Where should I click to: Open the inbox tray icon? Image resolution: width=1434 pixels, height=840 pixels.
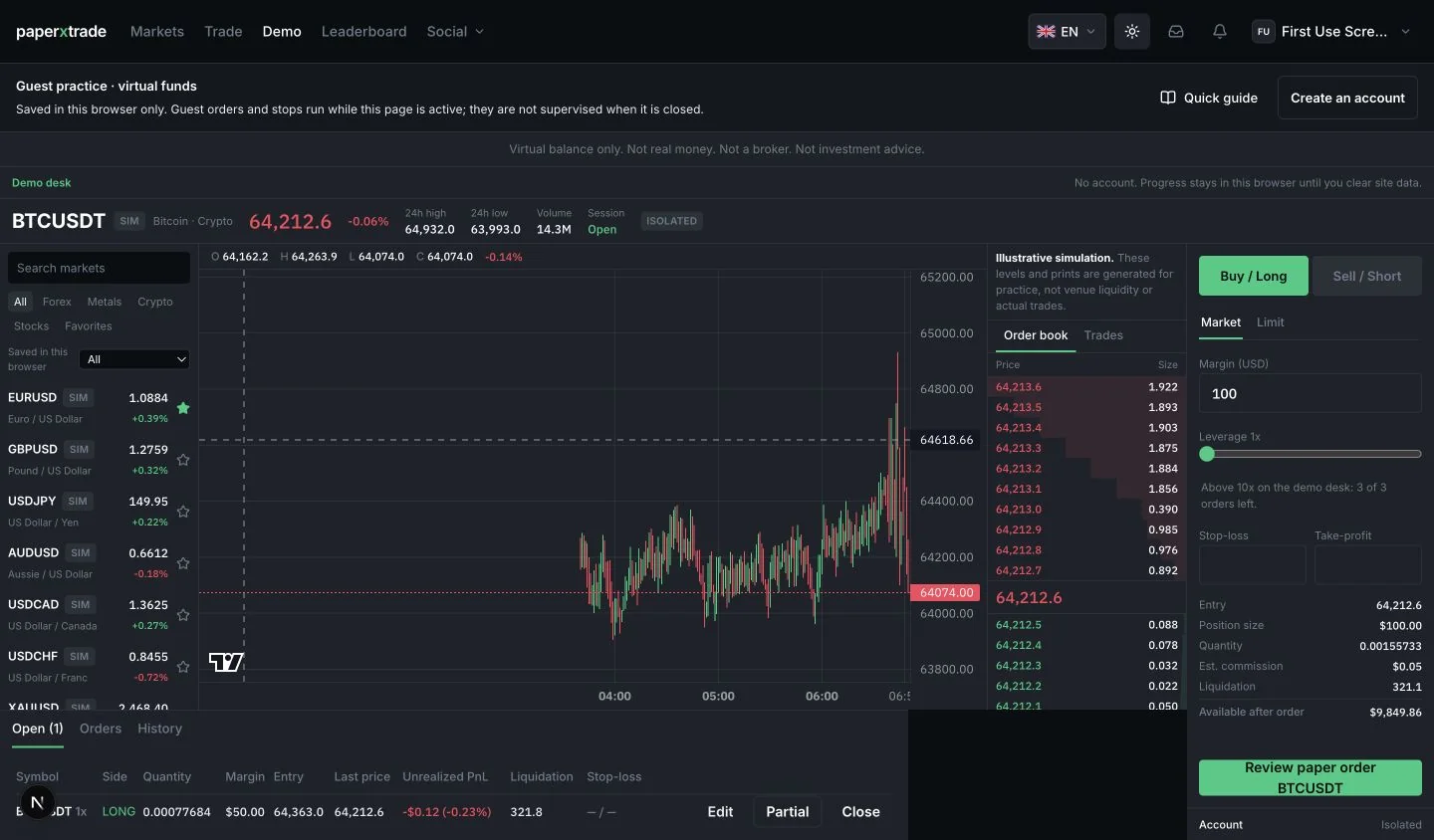1176,32
